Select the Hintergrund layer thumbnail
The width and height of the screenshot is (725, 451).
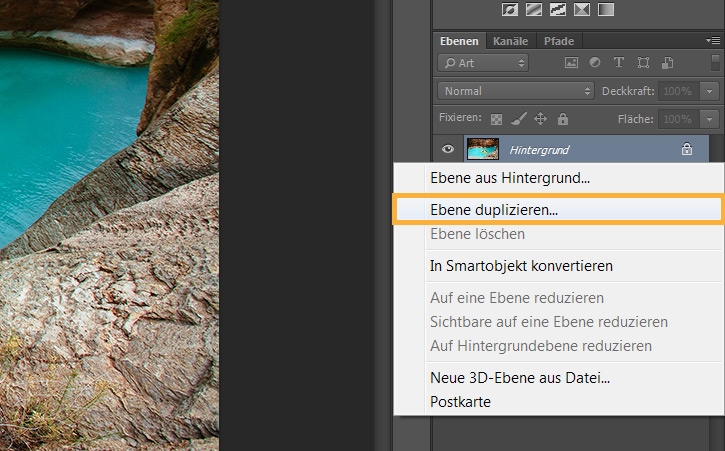(483, 149)
